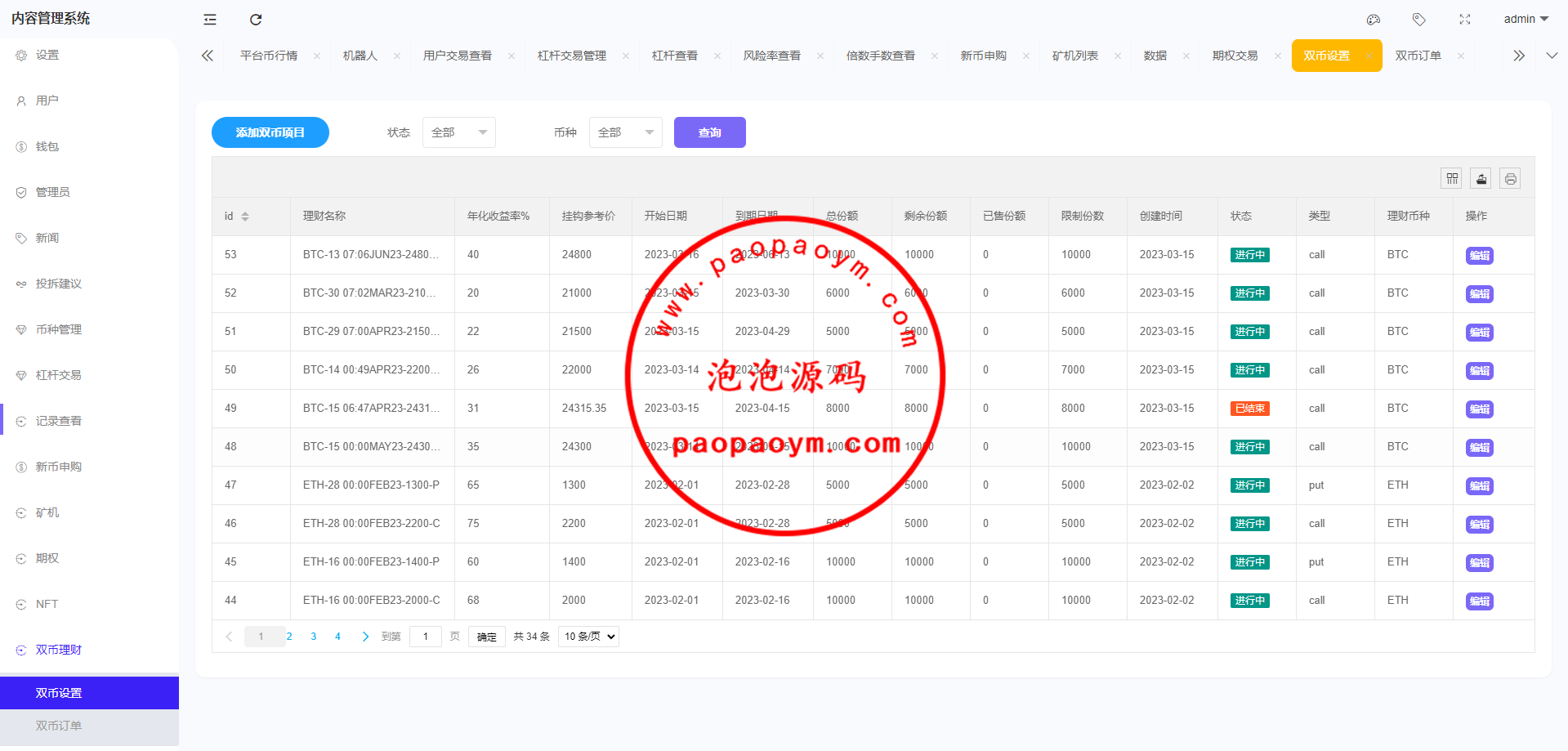The height and width of the screenshot is (751, 1568).
Task: Open the 币种 filter dropdown
Action: (x=626, y=132)
